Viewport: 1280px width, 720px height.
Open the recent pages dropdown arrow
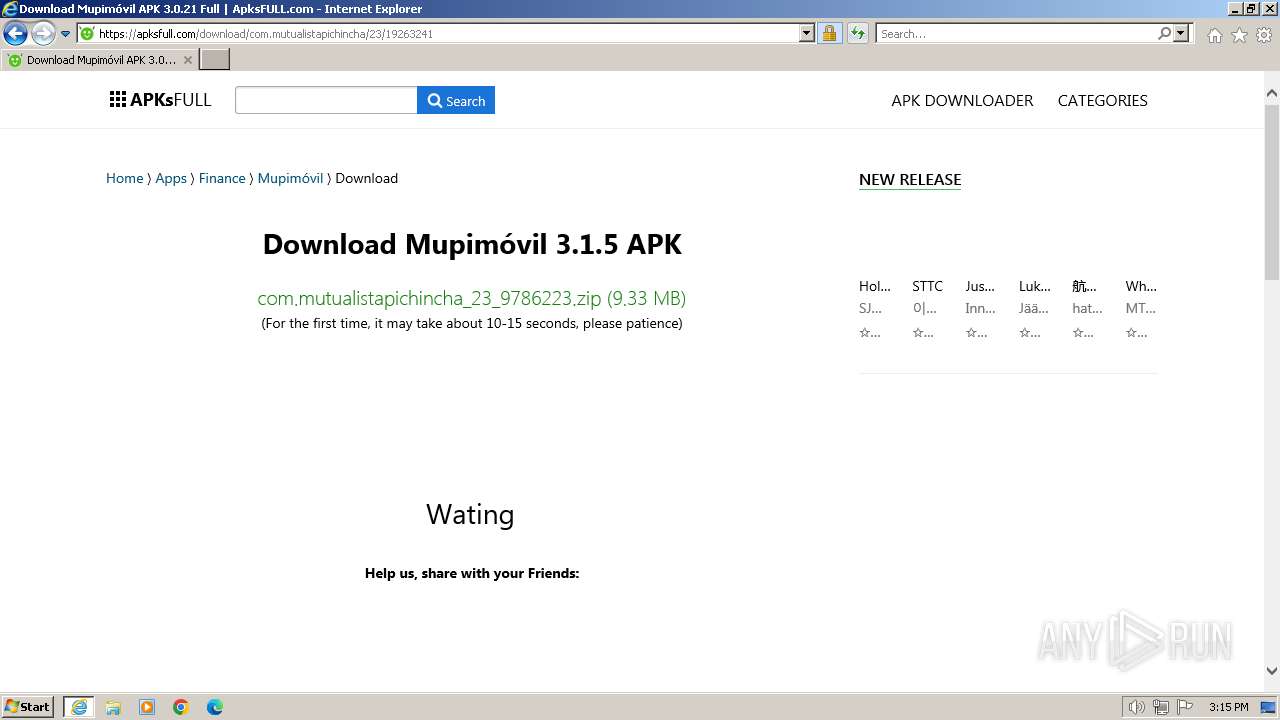point(66,34)
